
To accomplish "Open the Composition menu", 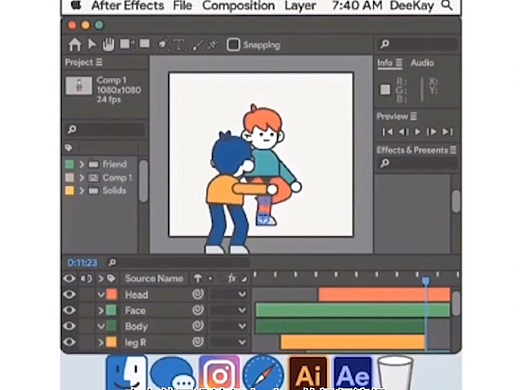I will (238, 6).
